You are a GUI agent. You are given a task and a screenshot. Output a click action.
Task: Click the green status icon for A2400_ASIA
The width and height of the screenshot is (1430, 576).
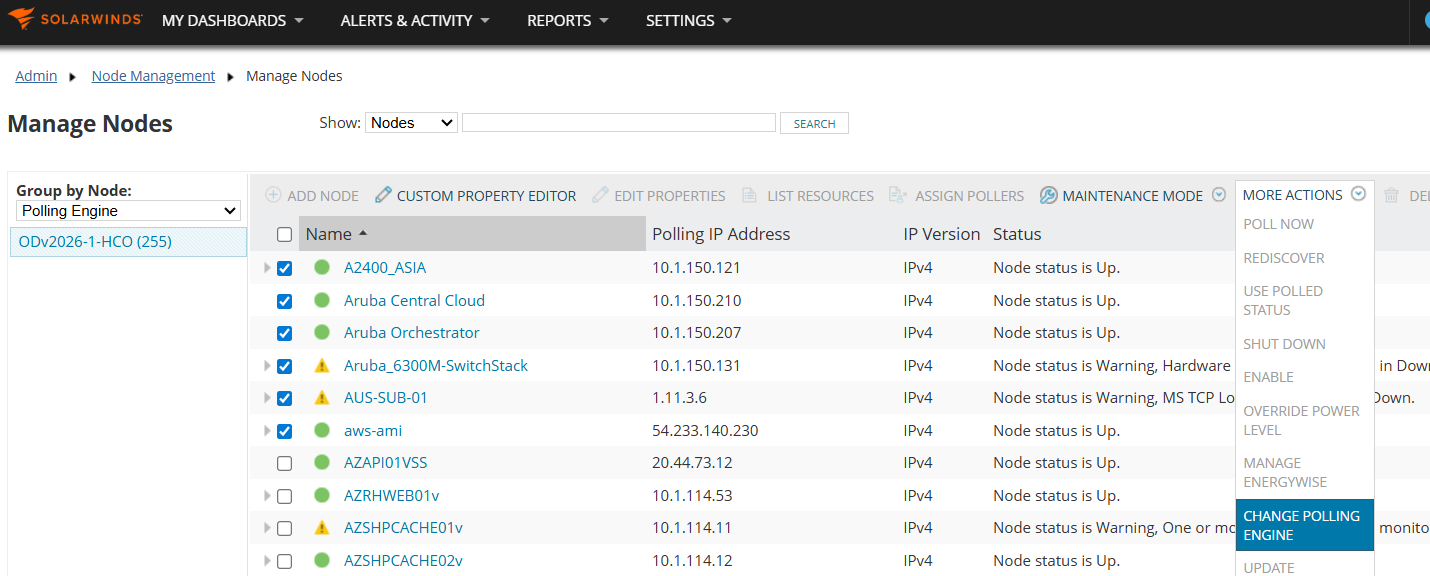click(322, 267)
